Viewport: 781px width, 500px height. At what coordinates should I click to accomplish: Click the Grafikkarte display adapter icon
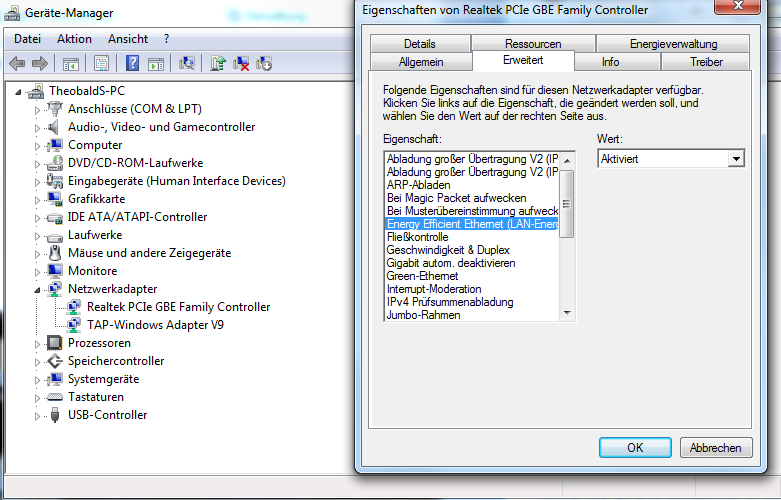pyautogui.click(x=54, y=199)
